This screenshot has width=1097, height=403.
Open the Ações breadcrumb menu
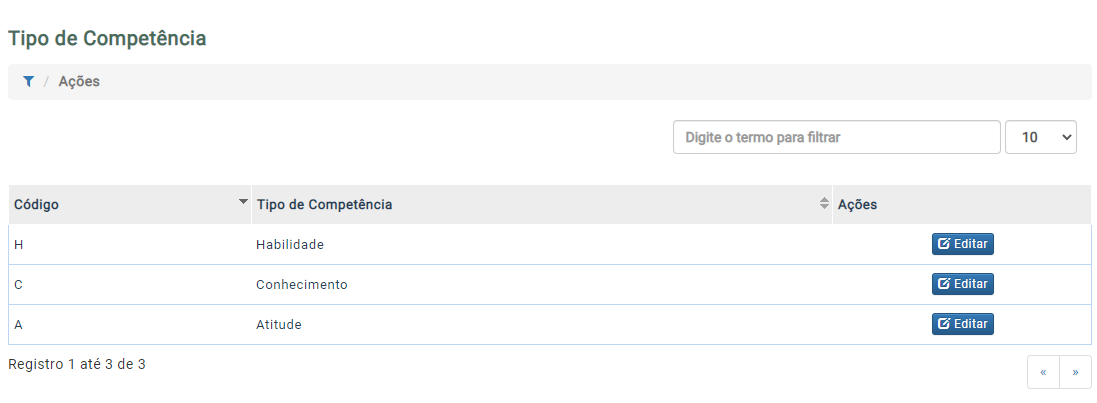point(79,82)
